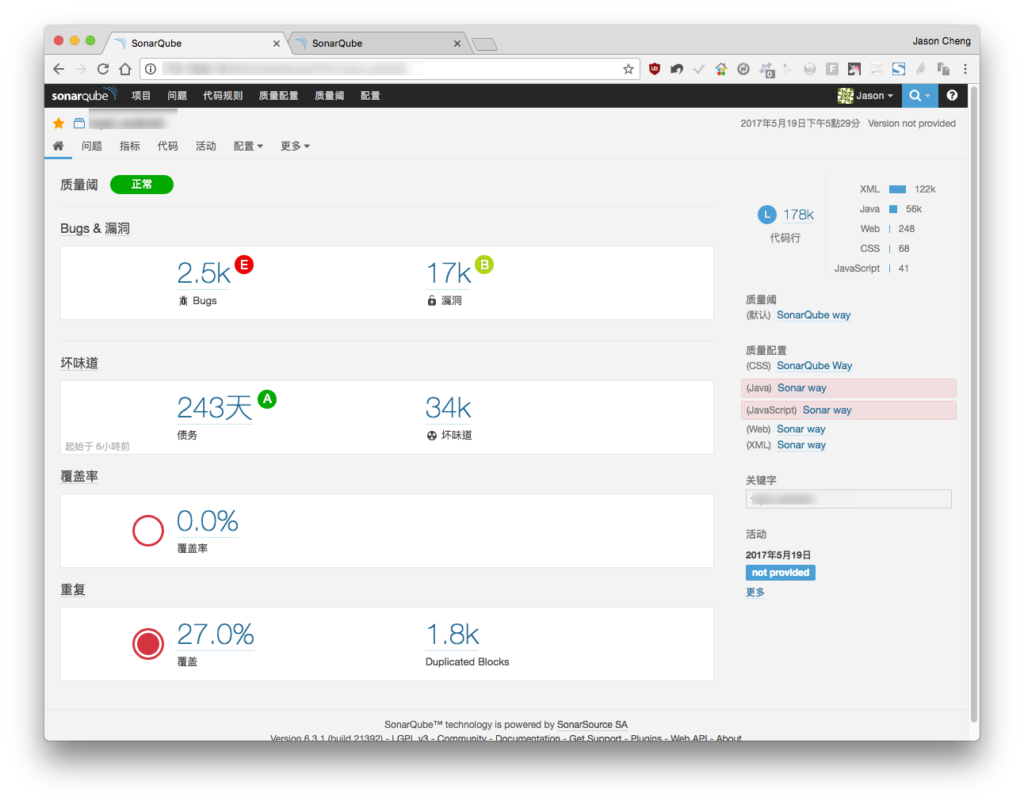Open 质量配置 in the top navigation

[x=278, y=95]
